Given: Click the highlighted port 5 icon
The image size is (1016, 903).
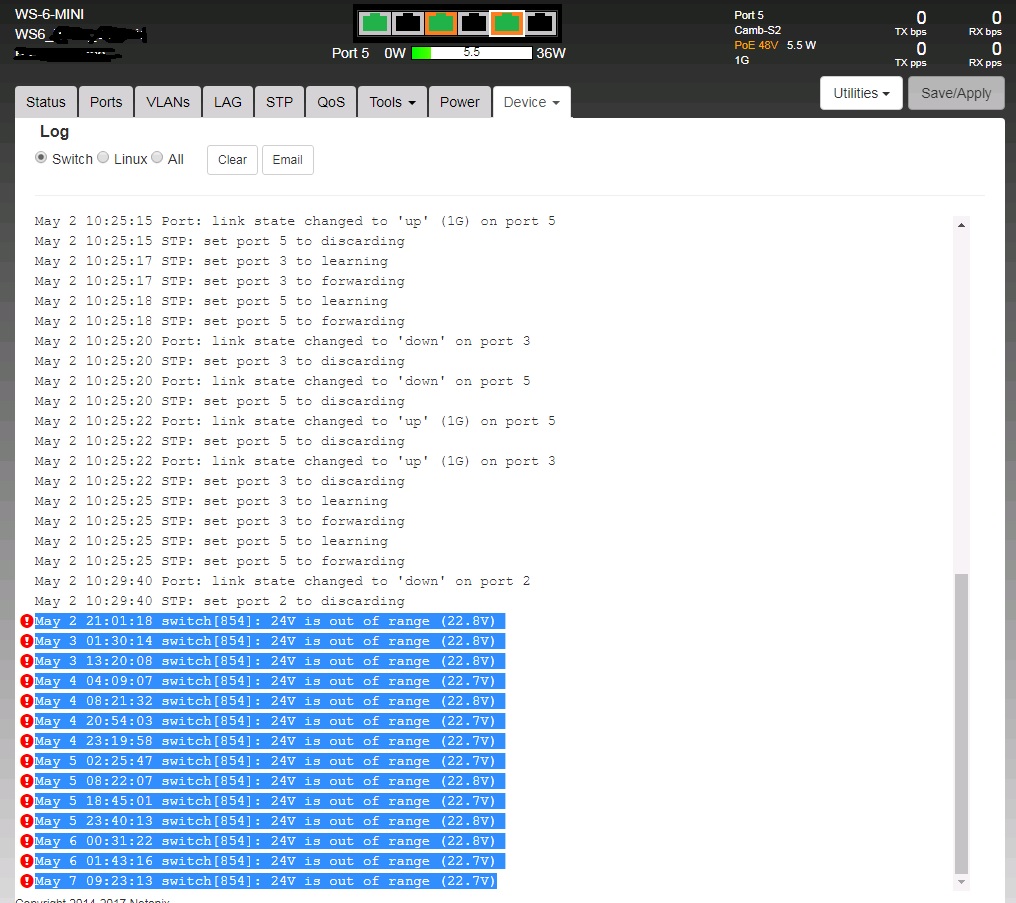Looking at the screenshot, I should point(507,23).
